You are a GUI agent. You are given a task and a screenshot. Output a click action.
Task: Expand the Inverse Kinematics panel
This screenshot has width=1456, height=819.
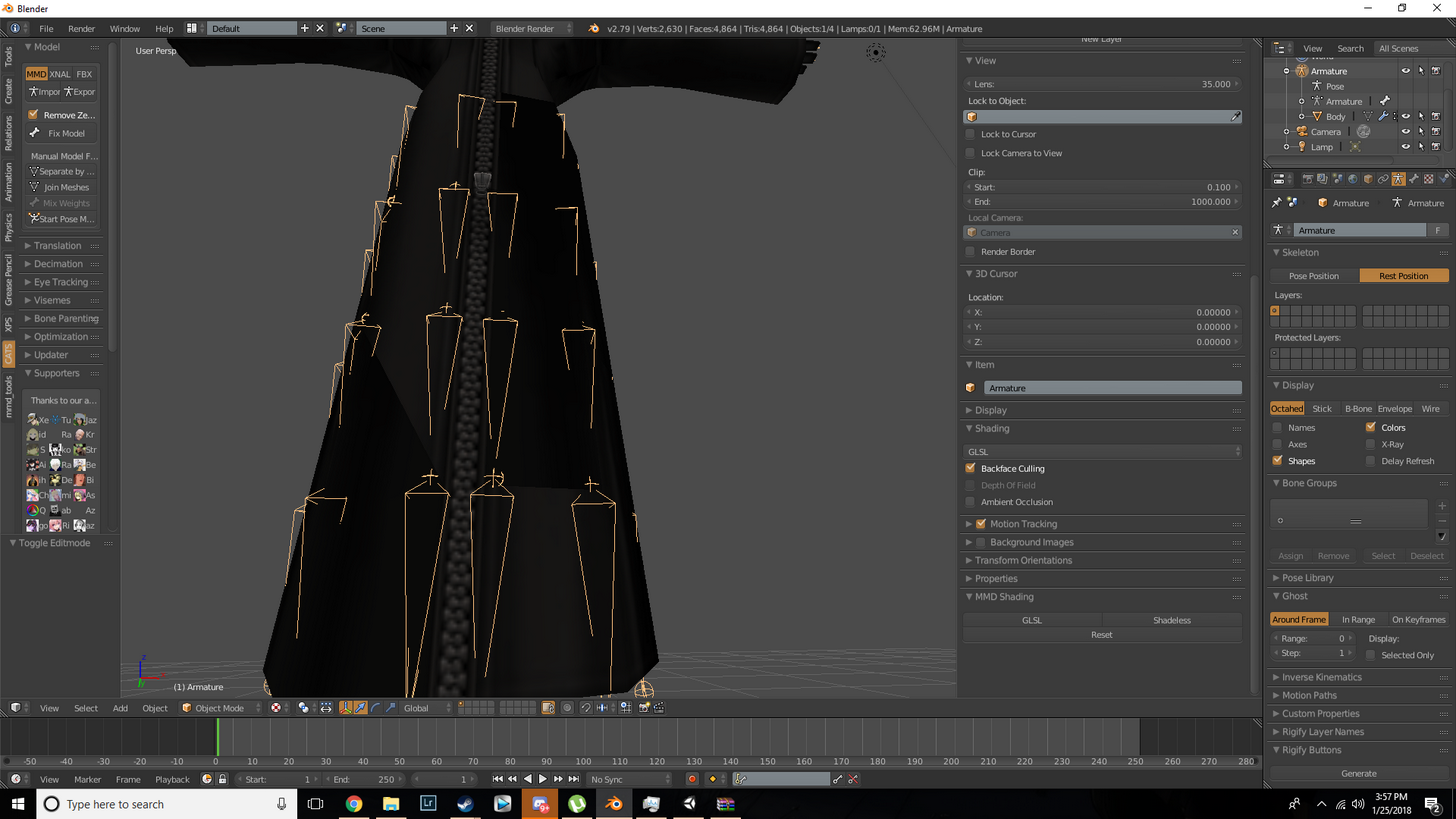[x=1321, y=677]
